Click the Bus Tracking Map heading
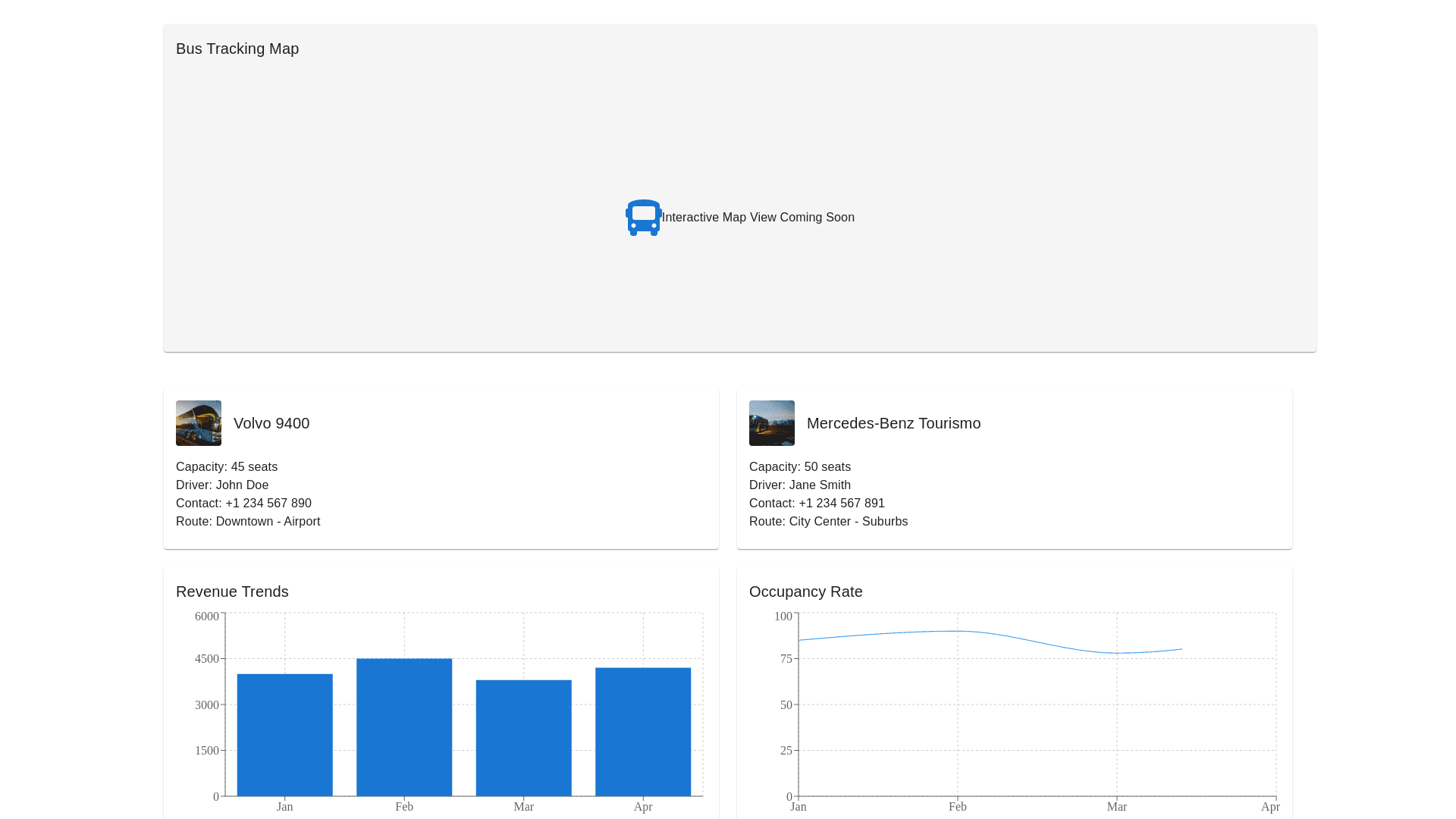The height and width of the screenshot is (819, 1456). click(237, 49)
